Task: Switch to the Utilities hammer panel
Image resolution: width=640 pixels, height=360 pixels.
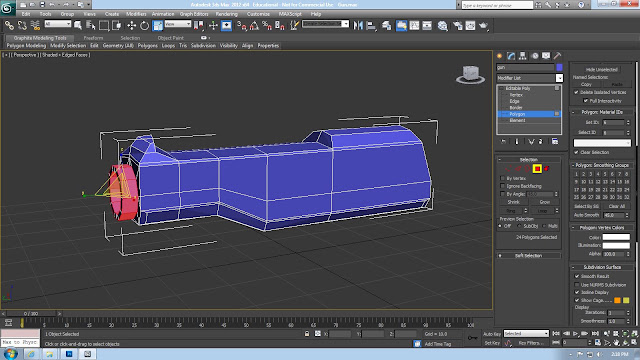Action: (x=557, y=56)
